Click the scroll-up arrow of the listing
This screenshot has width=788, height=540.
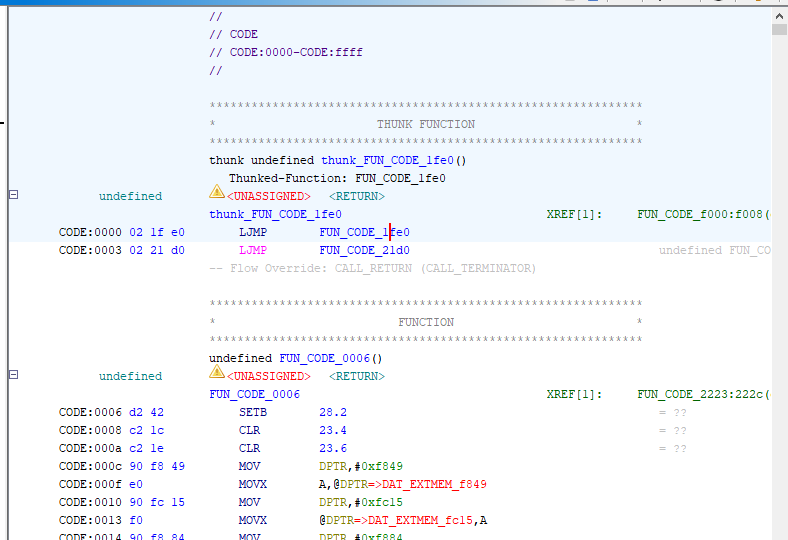(x=779, y=16)
